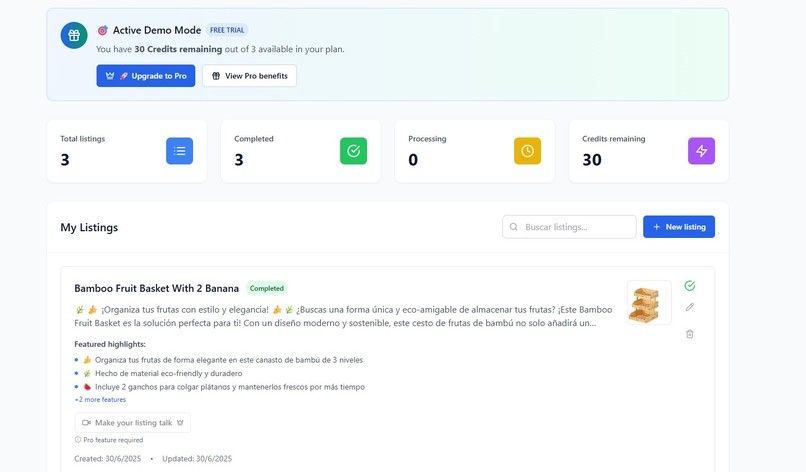The height and width of the screenshot is (472, 806).
Task: Click the 'Total listings' label
Action: (82, 139)
